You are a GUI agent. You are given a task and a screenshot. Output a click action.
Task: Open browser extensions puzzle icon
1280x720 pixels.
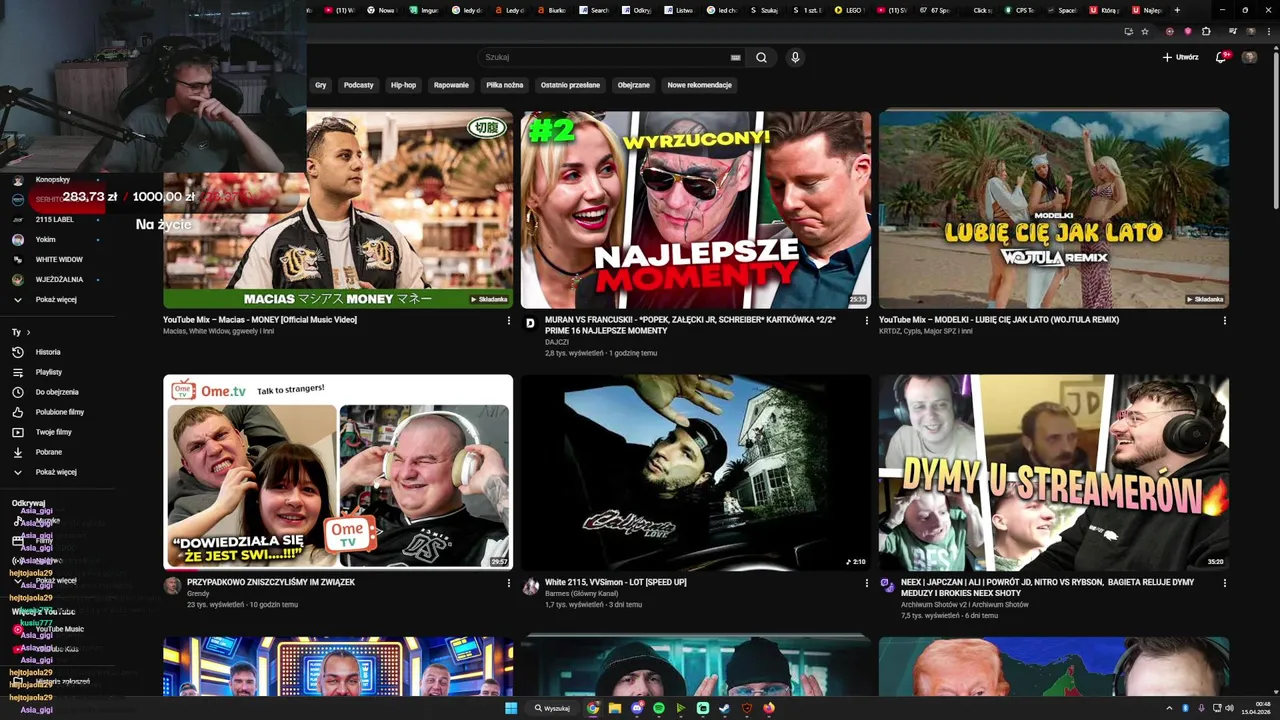point(1206,31)
